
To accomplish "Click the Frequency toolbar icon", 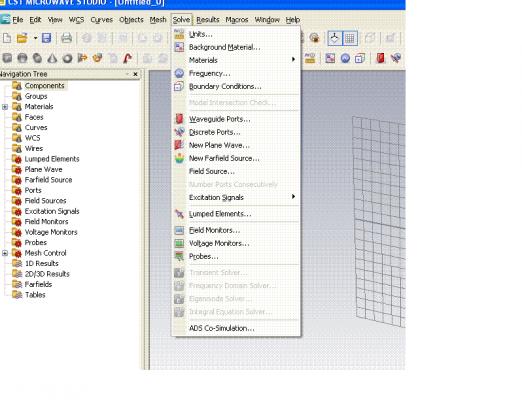I will pos(345,58).
